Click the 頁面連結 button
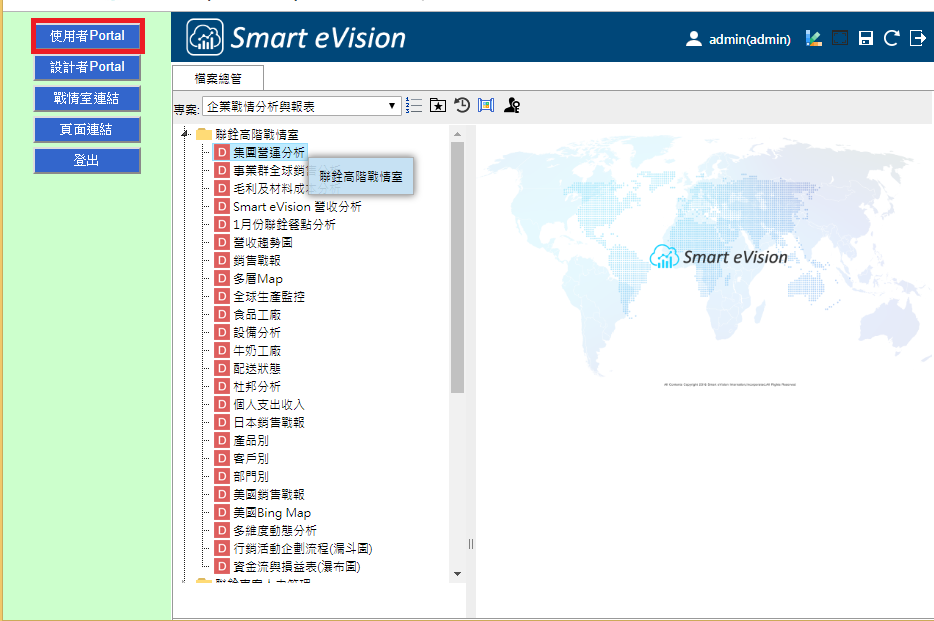934x621 pixels. pyautogui.click(x=87, y=129)
